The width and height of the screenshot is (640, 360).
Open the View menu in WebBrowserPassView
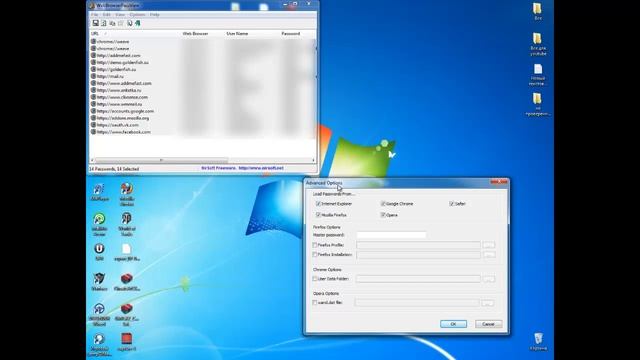pos(120,15)
